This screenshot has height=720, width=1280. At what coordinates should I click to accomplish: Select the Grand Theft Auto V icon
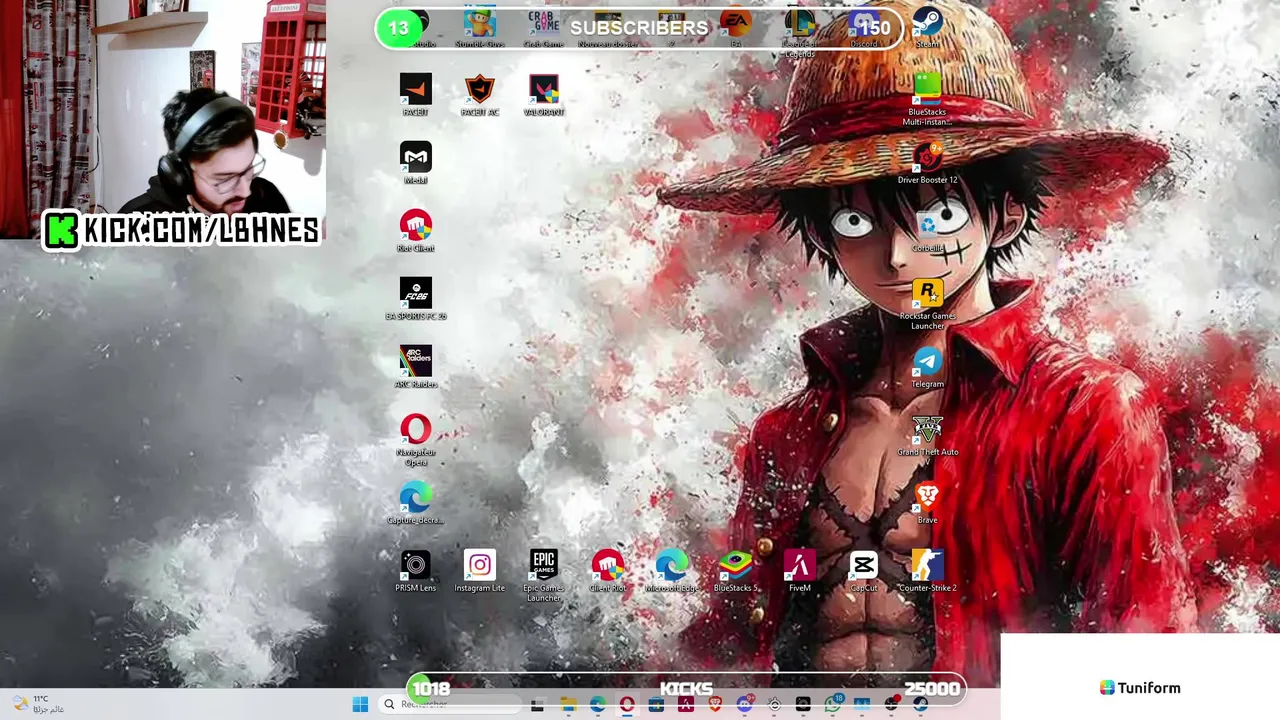click(927, 440)
